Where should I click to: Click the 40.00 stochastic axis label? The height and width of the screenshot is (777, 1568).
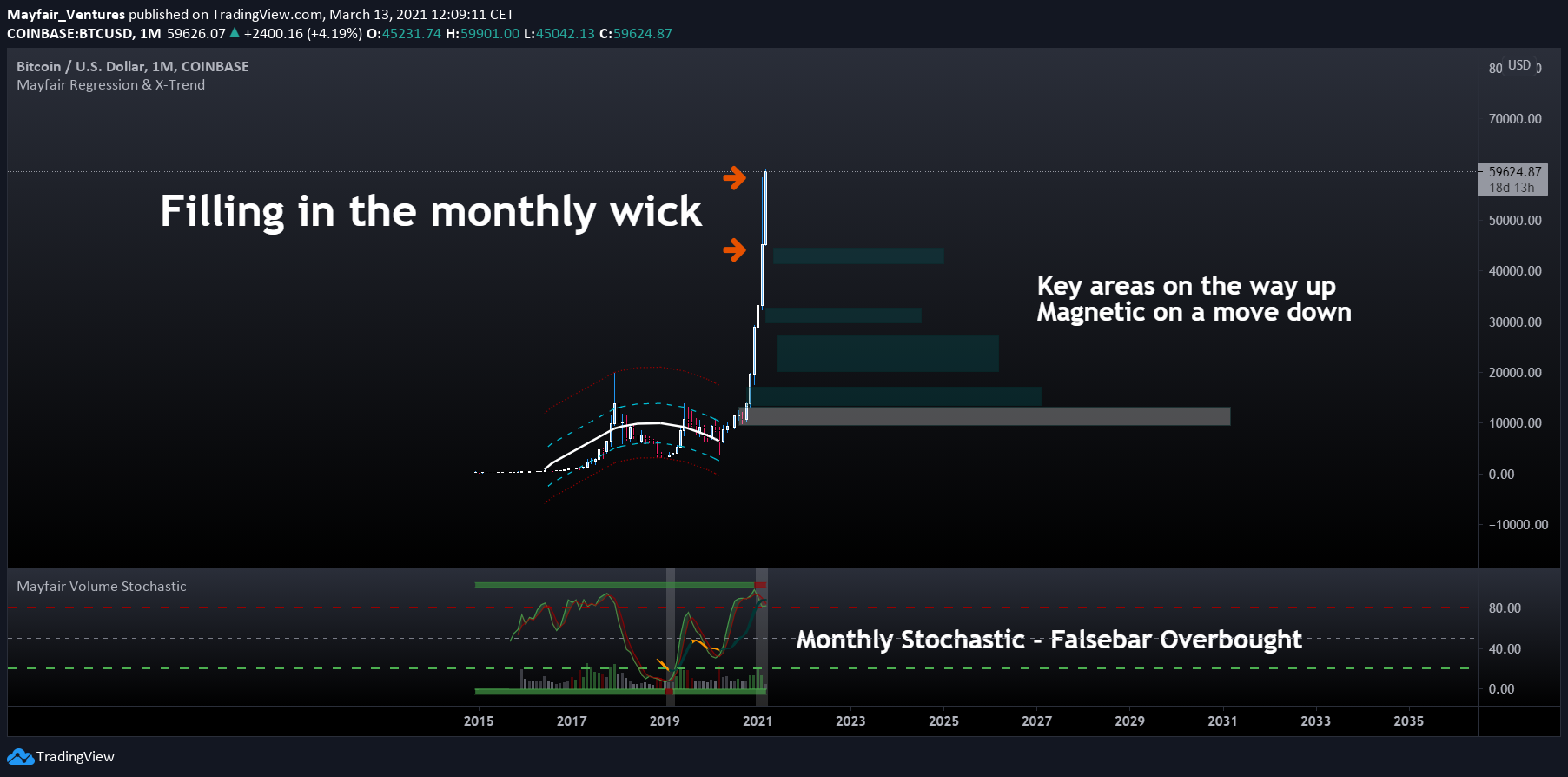point(1505,649)
